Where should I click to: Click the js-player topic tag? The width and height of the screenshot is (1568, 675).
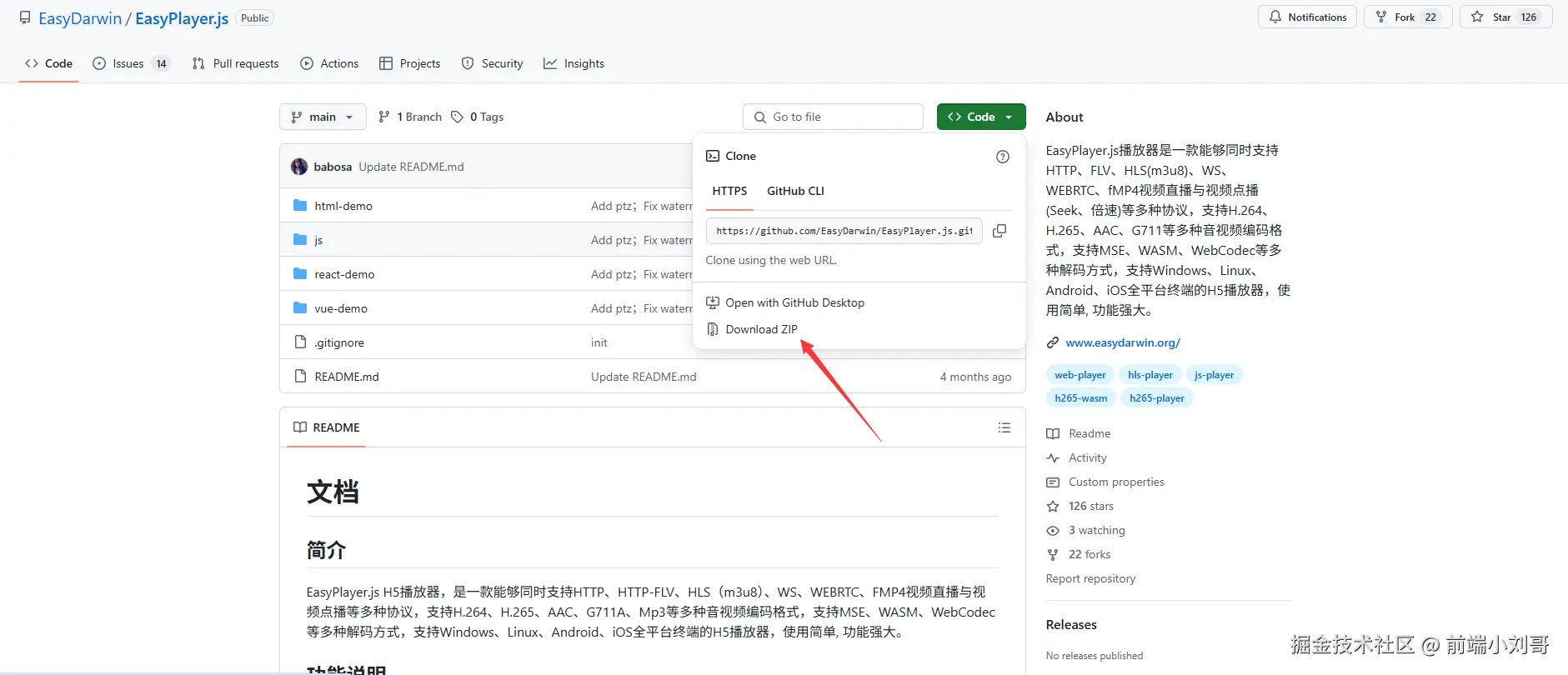point(1215,375)
